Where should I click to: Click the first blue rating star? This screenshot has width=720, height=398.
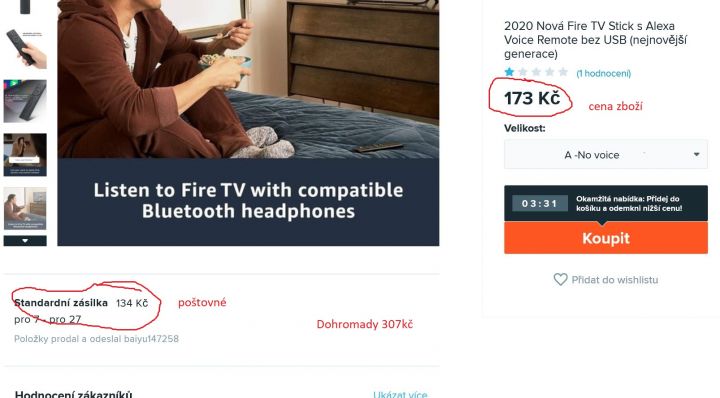coord(509,72)
